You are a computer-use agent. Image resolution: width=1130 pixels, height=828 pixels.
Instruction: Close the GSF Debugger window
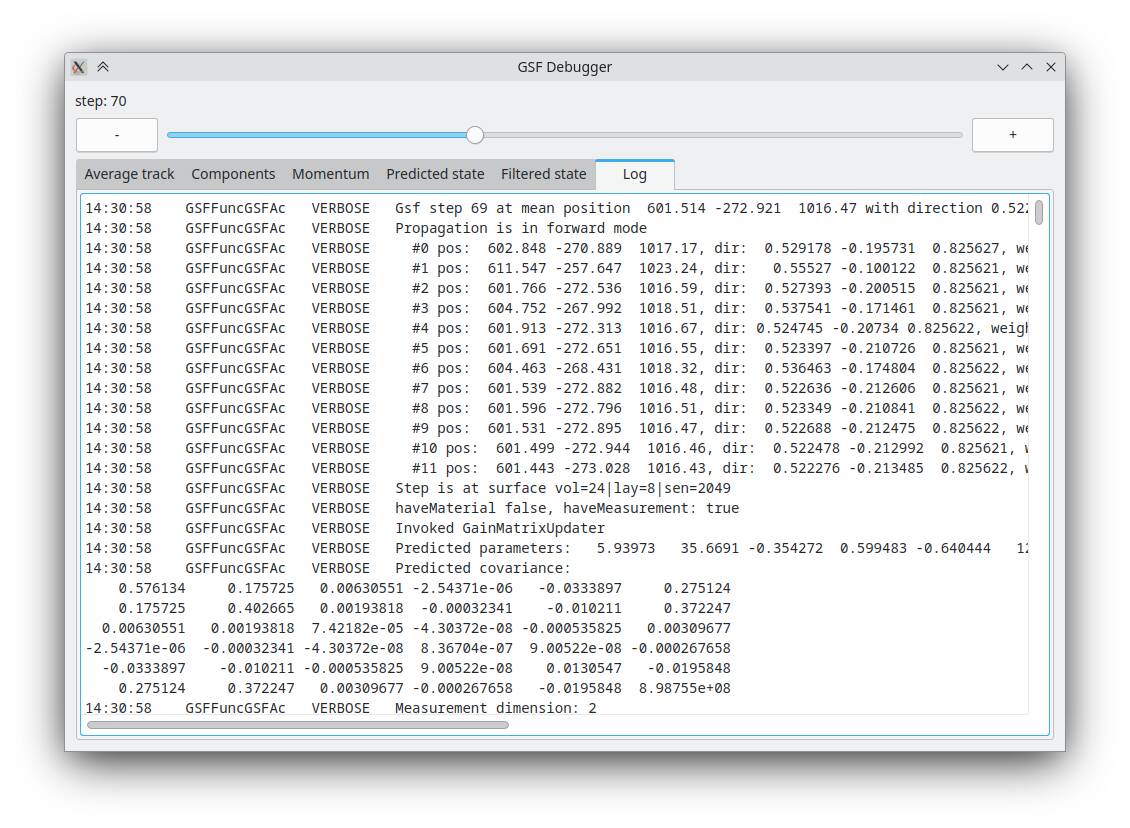coord(1051,67)
